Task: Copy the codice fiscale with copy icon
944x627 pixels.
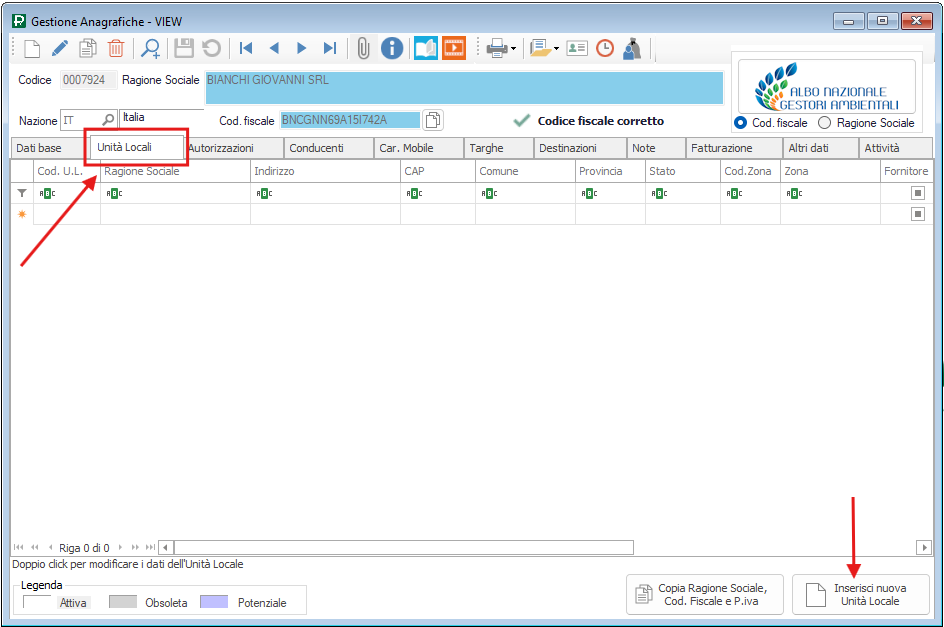Action: pos(432,120)
